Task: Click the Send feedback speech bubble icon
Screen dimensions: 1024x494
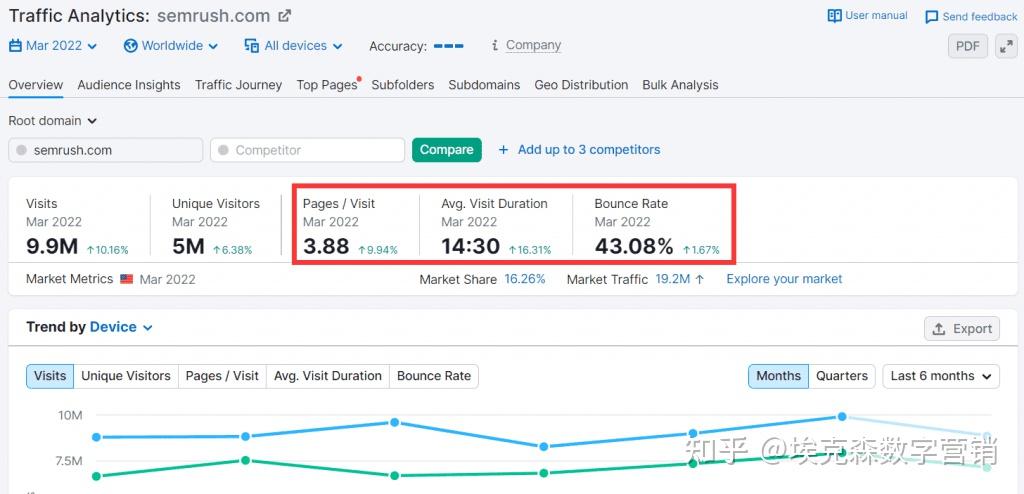Action: click(932, 17)
